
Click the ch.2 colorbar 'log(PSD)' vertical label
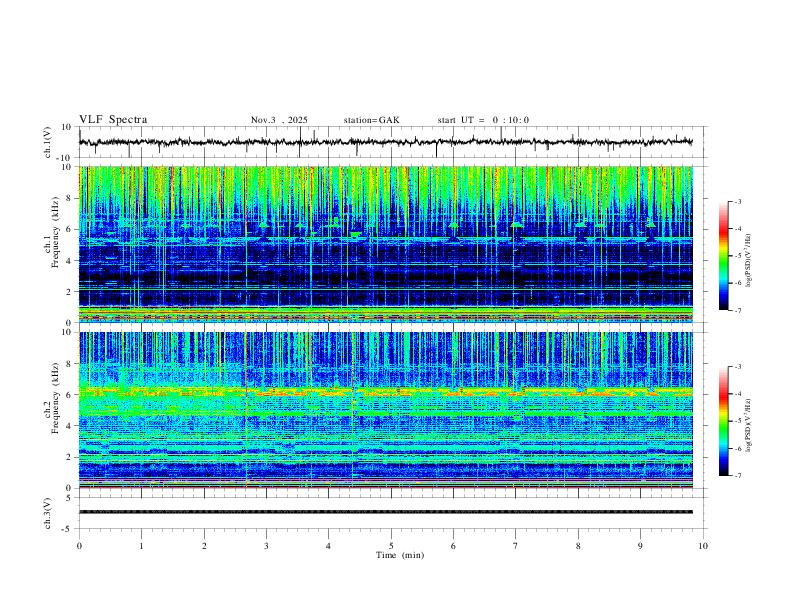click(748, 425)
